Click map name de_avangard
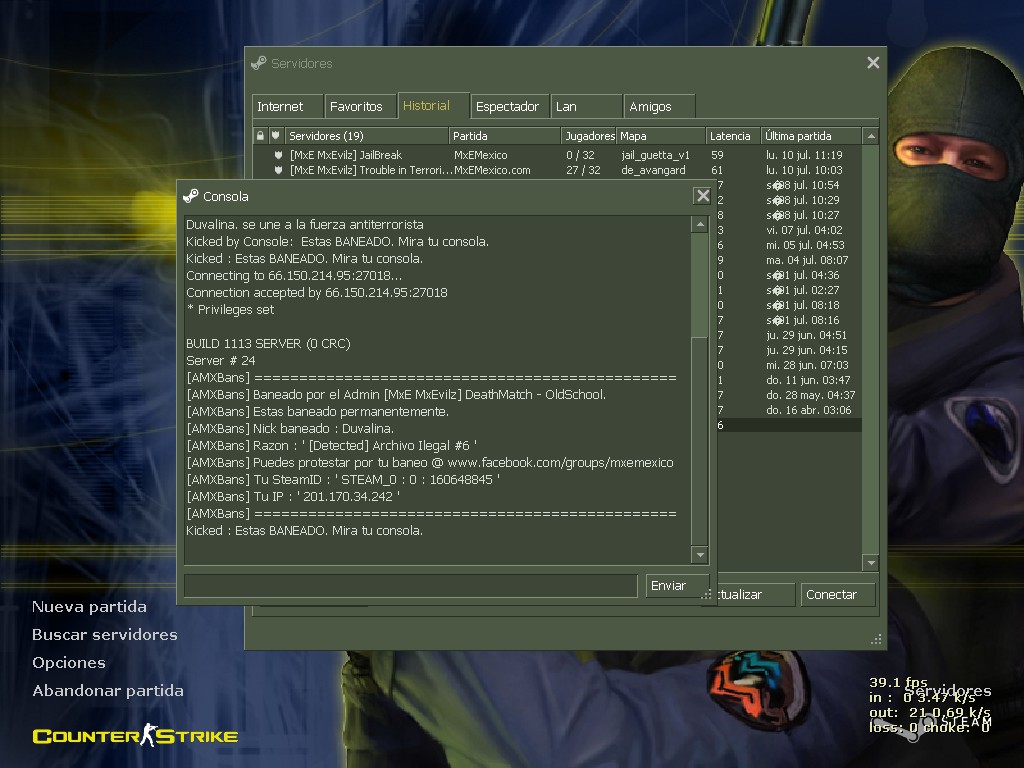 (x=653, y=170)
